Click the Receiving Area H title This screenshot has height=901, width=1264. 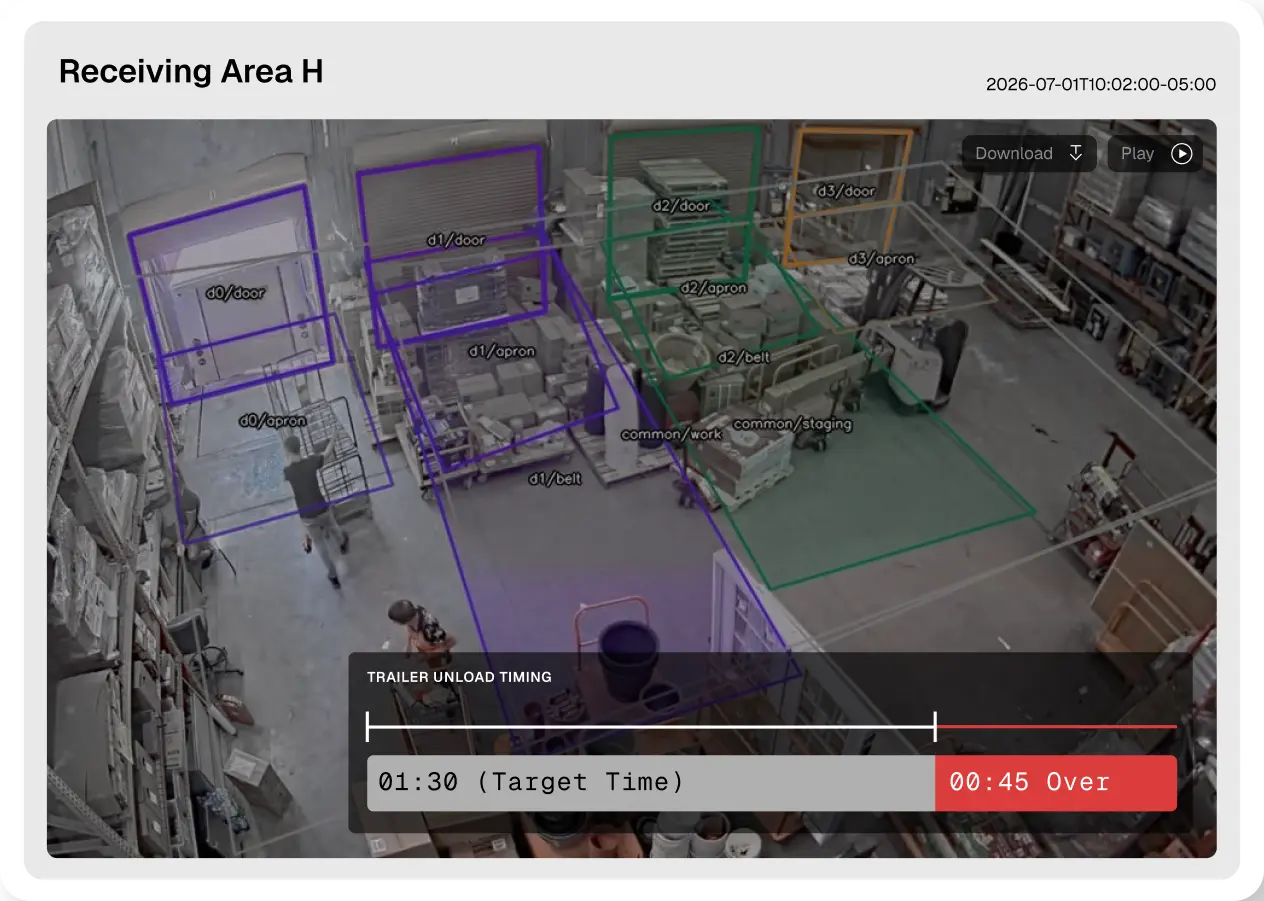click(191, 71)
